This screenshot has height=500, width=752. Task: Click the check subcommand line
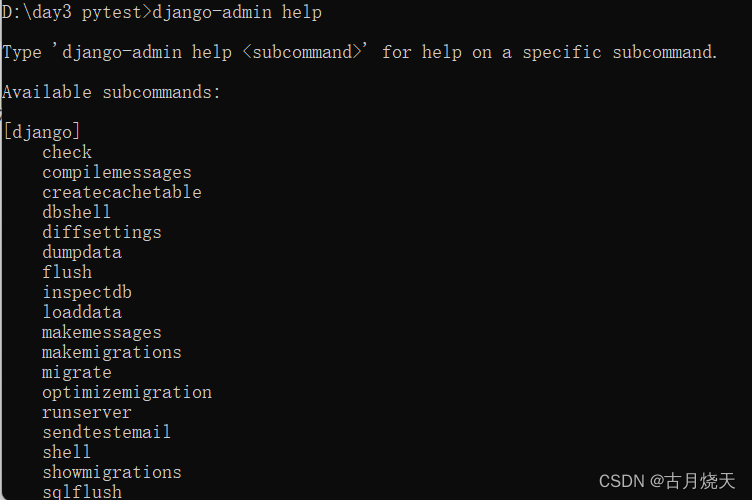[67, 152]
